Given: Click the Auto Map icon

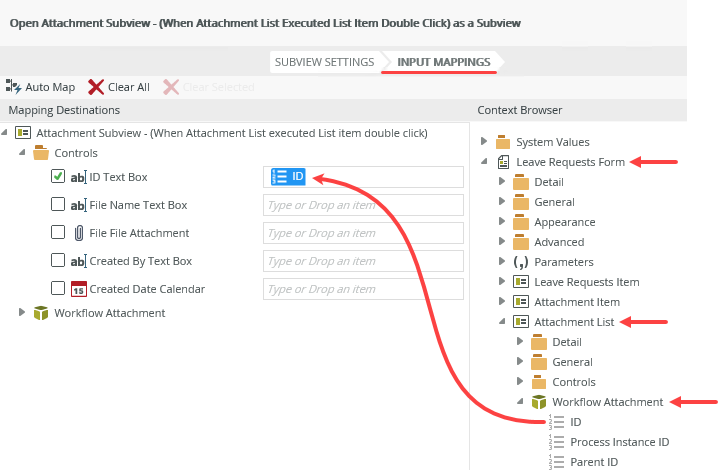Looking at the screenshot, I should (13, 87).
